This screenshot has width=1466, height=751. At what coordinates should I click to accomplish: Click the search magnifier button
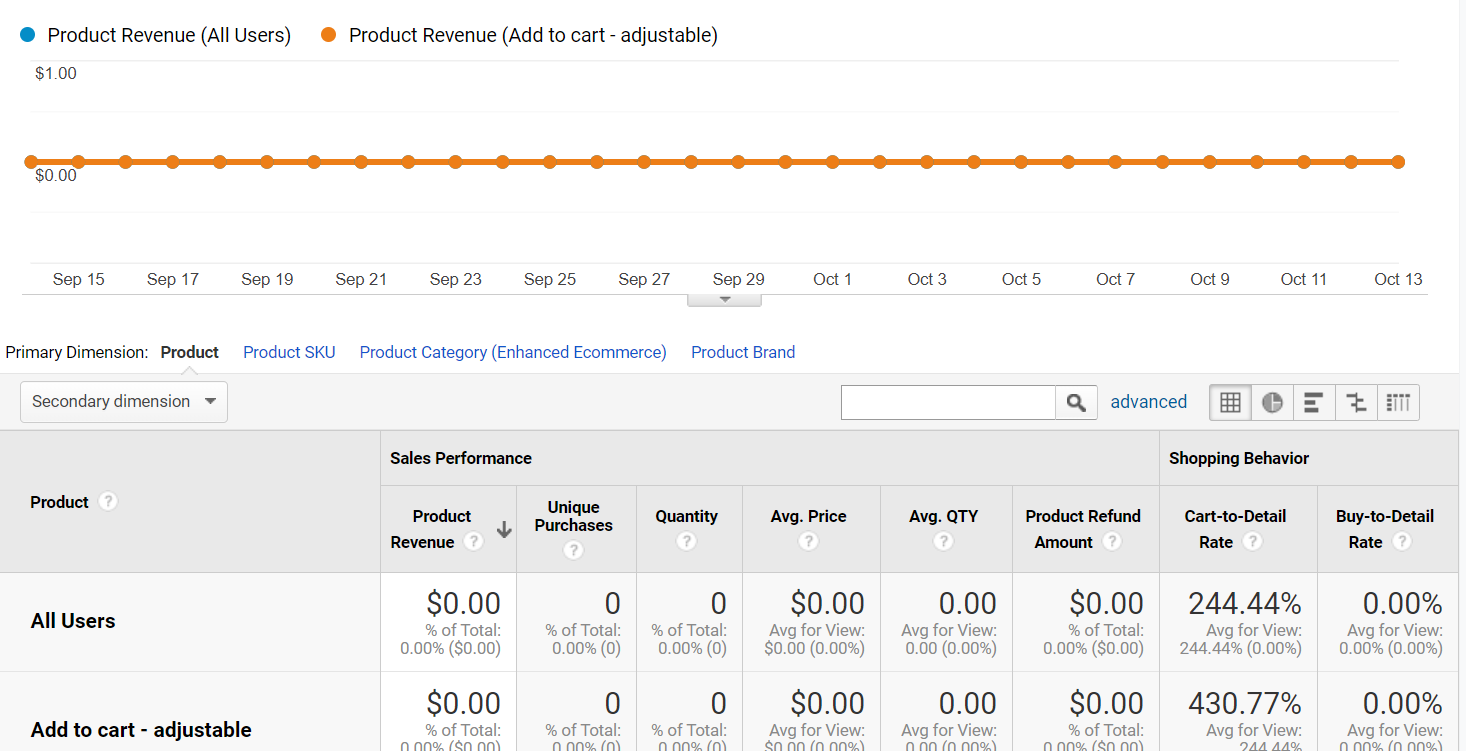(x=1076, y=402)
